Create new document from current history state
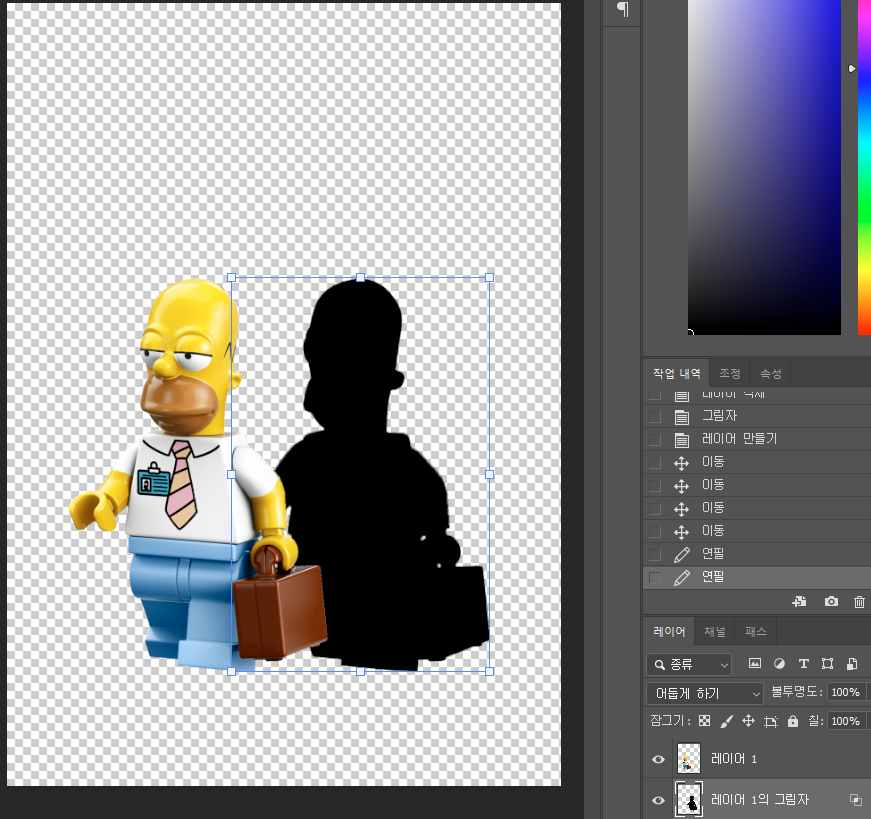Viewport: 871px width, 819px height. pyautogui.click(x=799, y=602)
